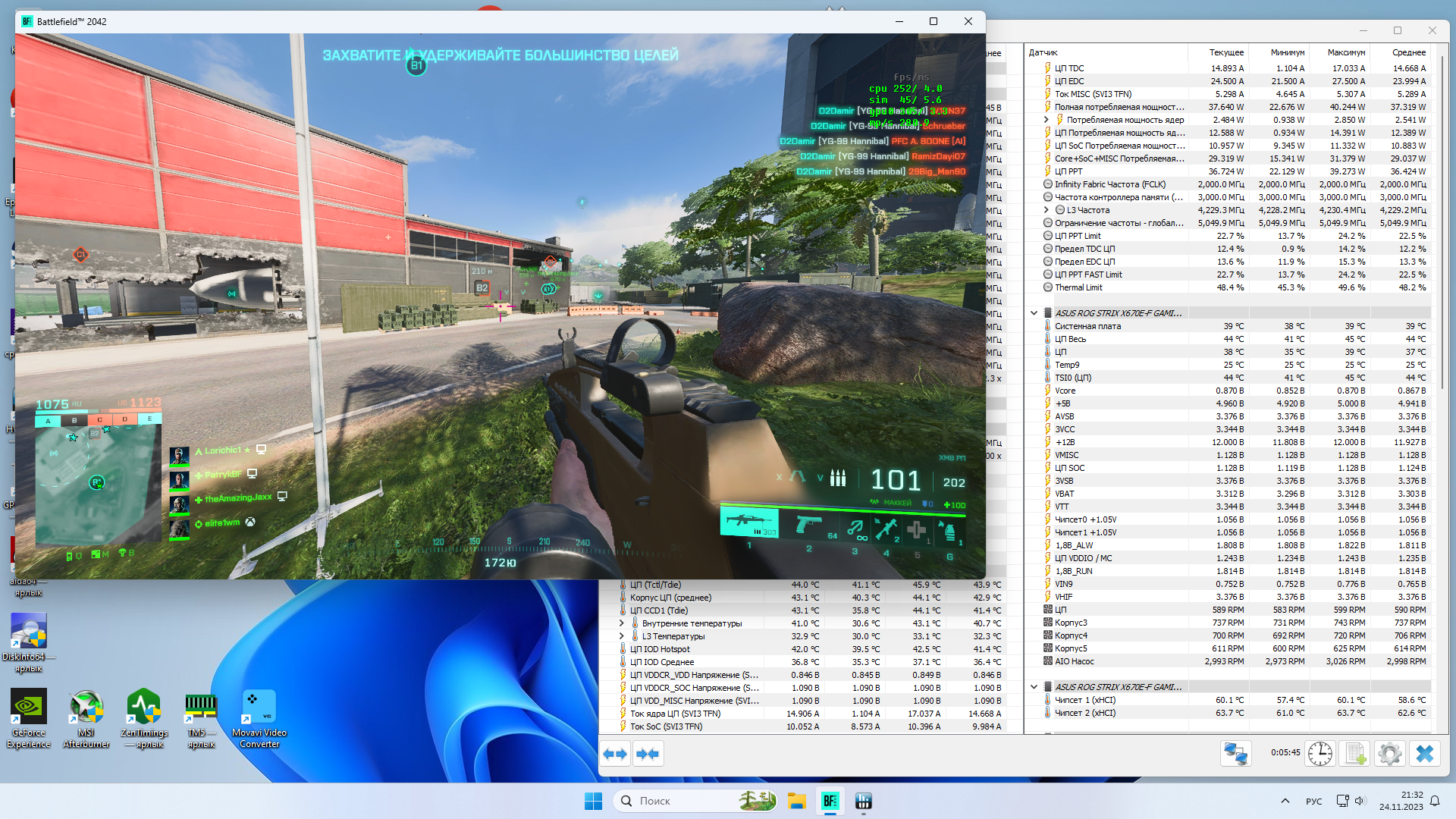The width and height of the screenshot is (1456, 819).
Task: Click the HWiNFO narrow columns arrows button
Action: [x=648, y=754]
